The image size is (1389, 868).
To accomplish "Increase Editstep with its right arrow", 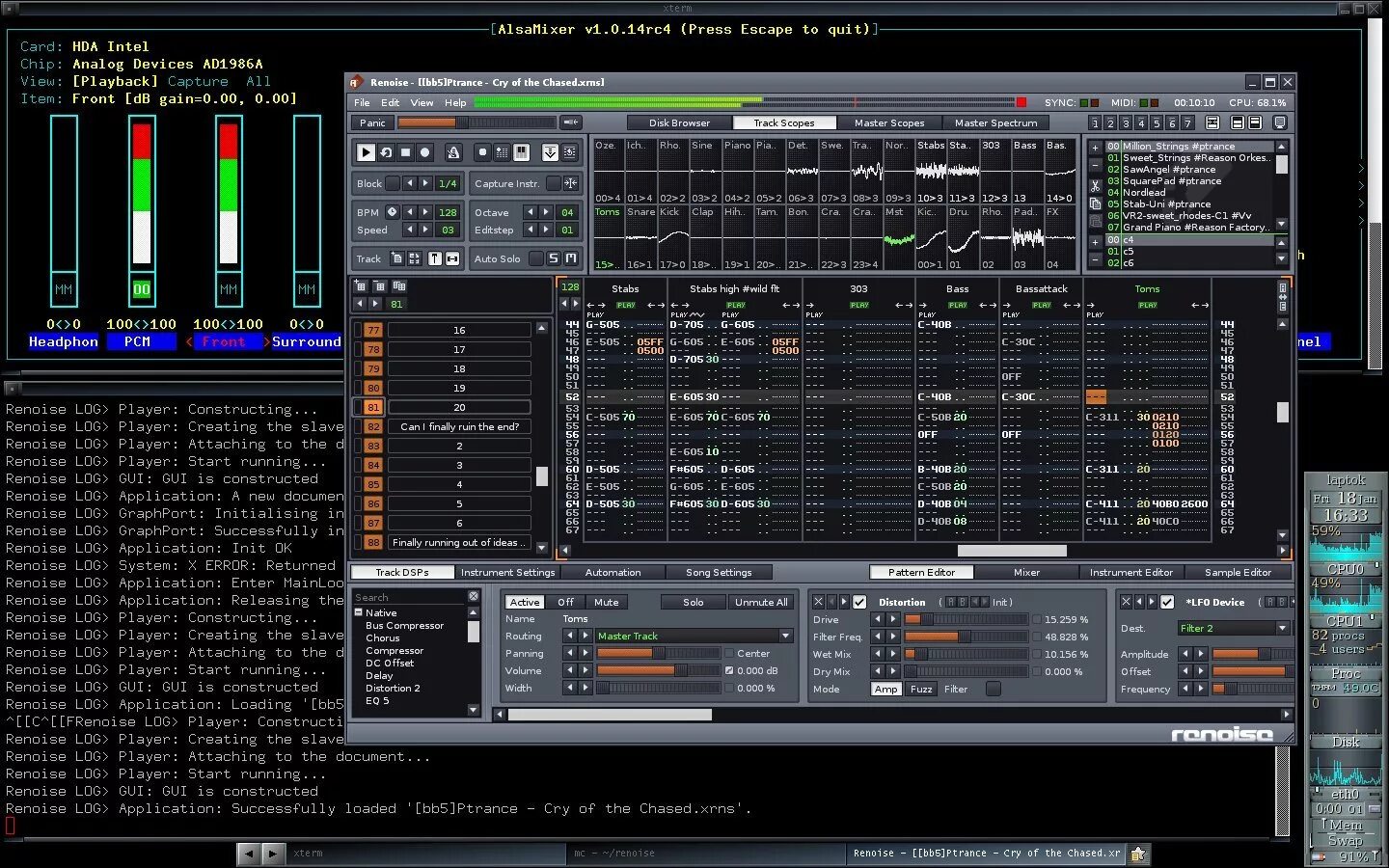I will click(x=546, y=230).
